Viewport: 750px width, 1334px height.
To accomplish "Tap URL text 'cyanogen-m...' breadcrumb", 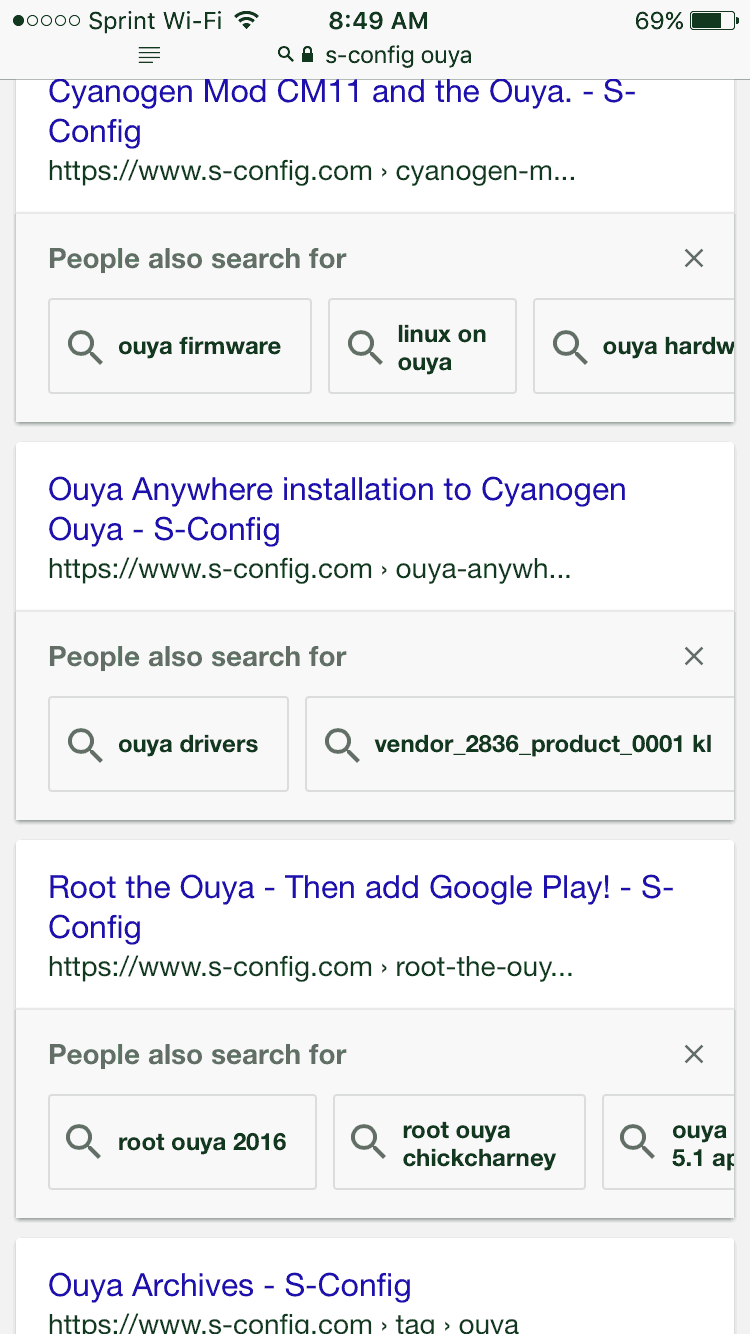I will pos(486,171).
